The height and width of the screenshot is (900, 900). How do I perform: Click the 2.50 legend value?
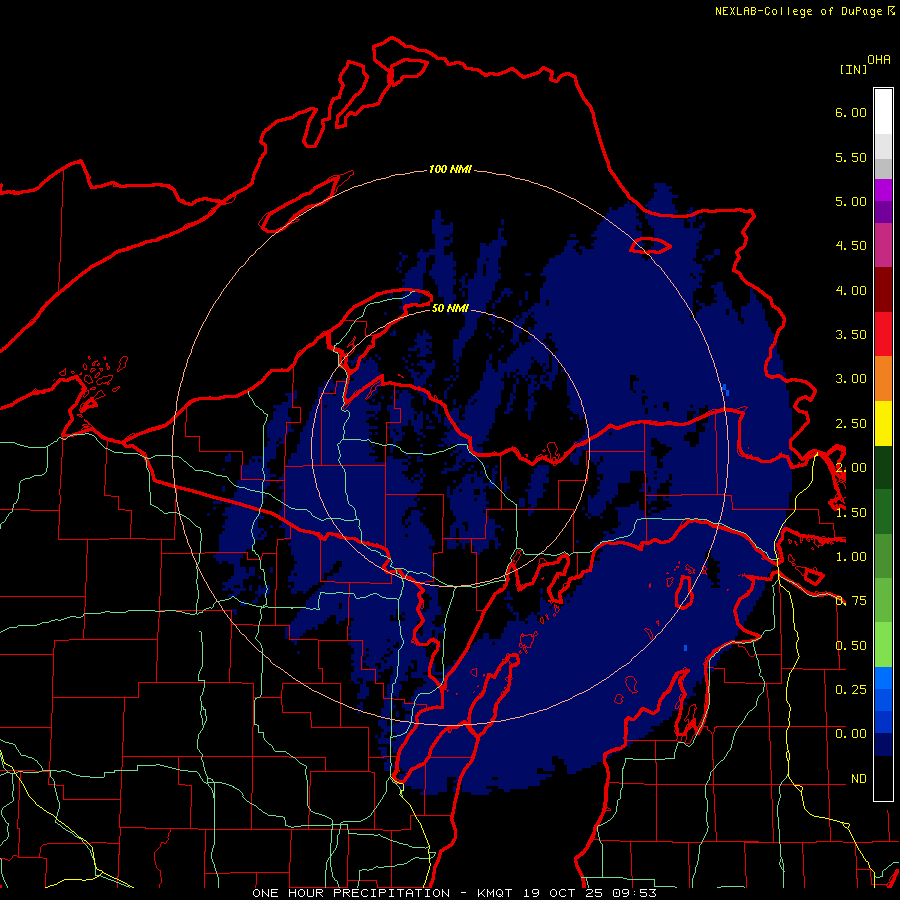851,424
